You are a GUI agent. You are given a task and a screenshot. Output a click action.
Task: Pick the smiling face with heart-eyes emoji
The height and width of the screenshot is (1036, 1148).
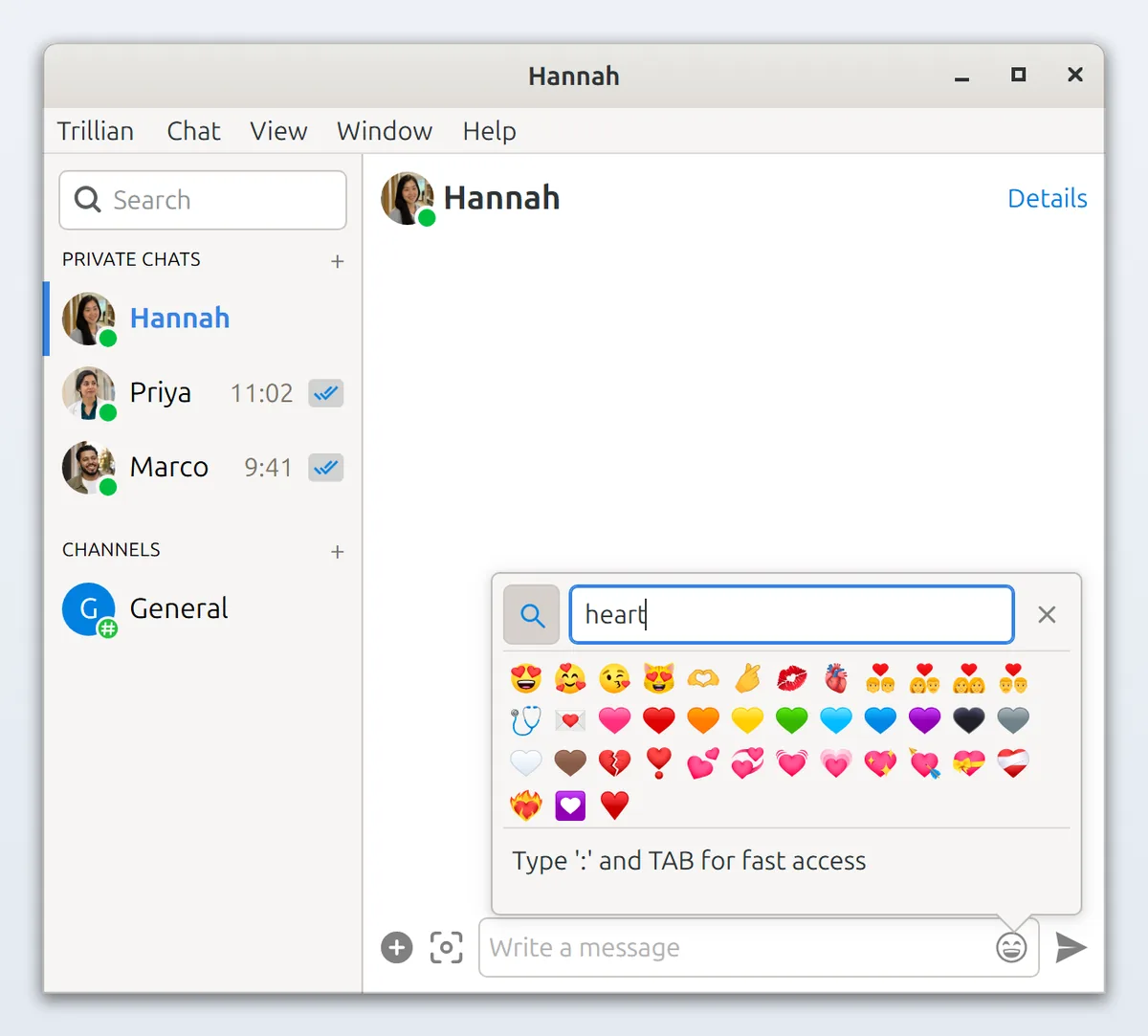[526, 678]
